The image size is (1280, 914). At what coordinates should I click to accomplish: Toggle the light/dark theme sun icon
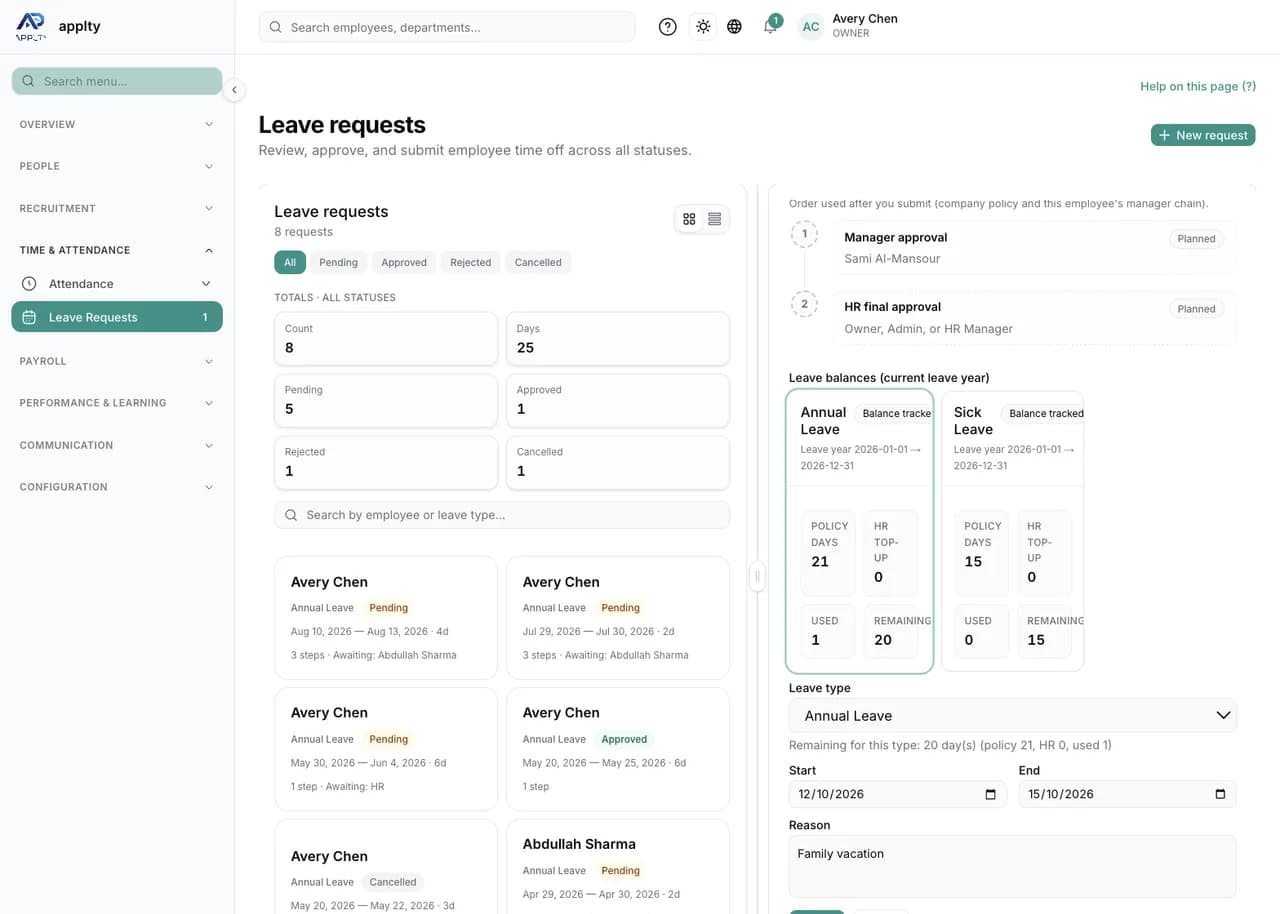pos(703,27)
